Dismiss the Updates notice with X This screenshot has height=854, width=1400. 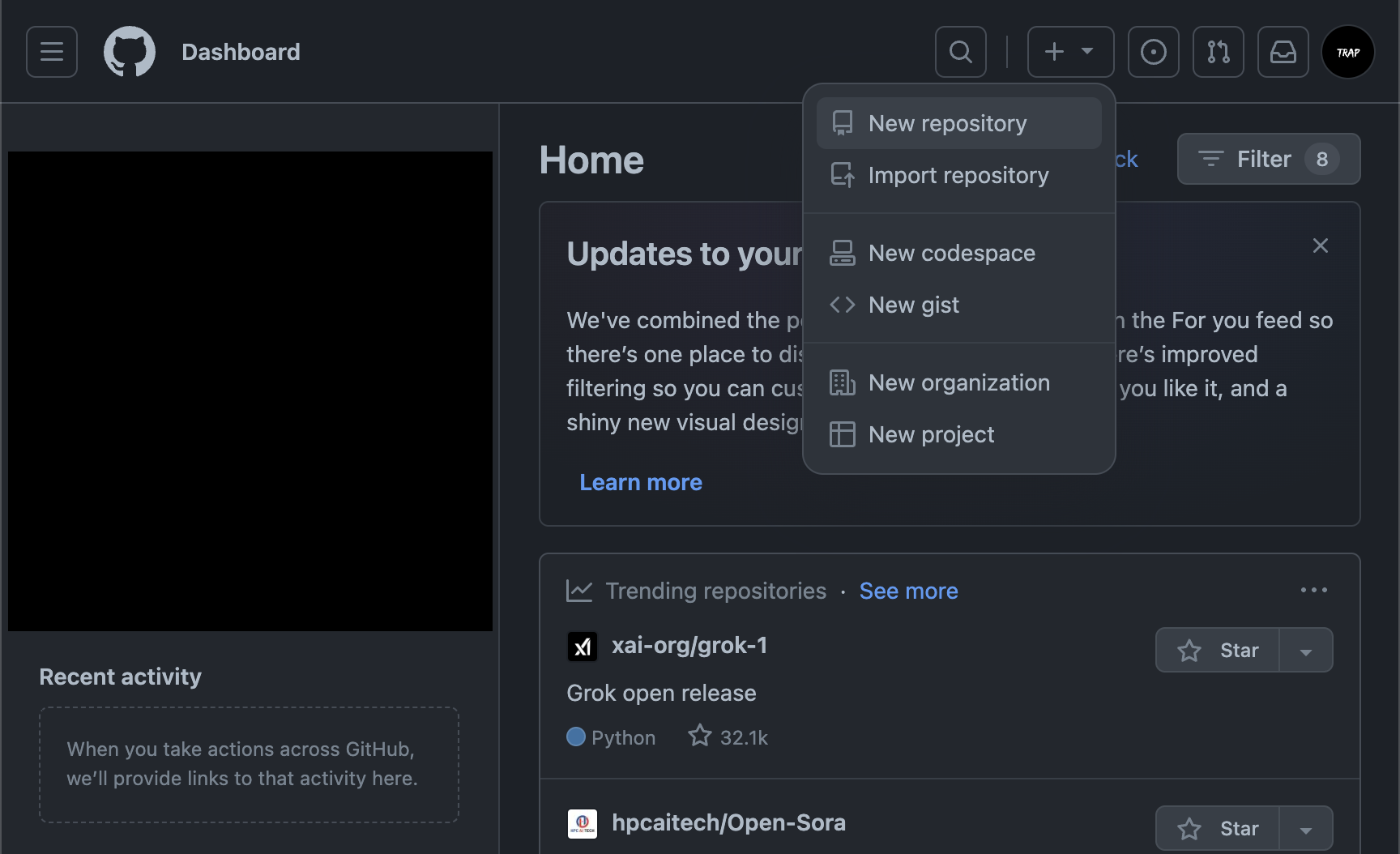1321,246
